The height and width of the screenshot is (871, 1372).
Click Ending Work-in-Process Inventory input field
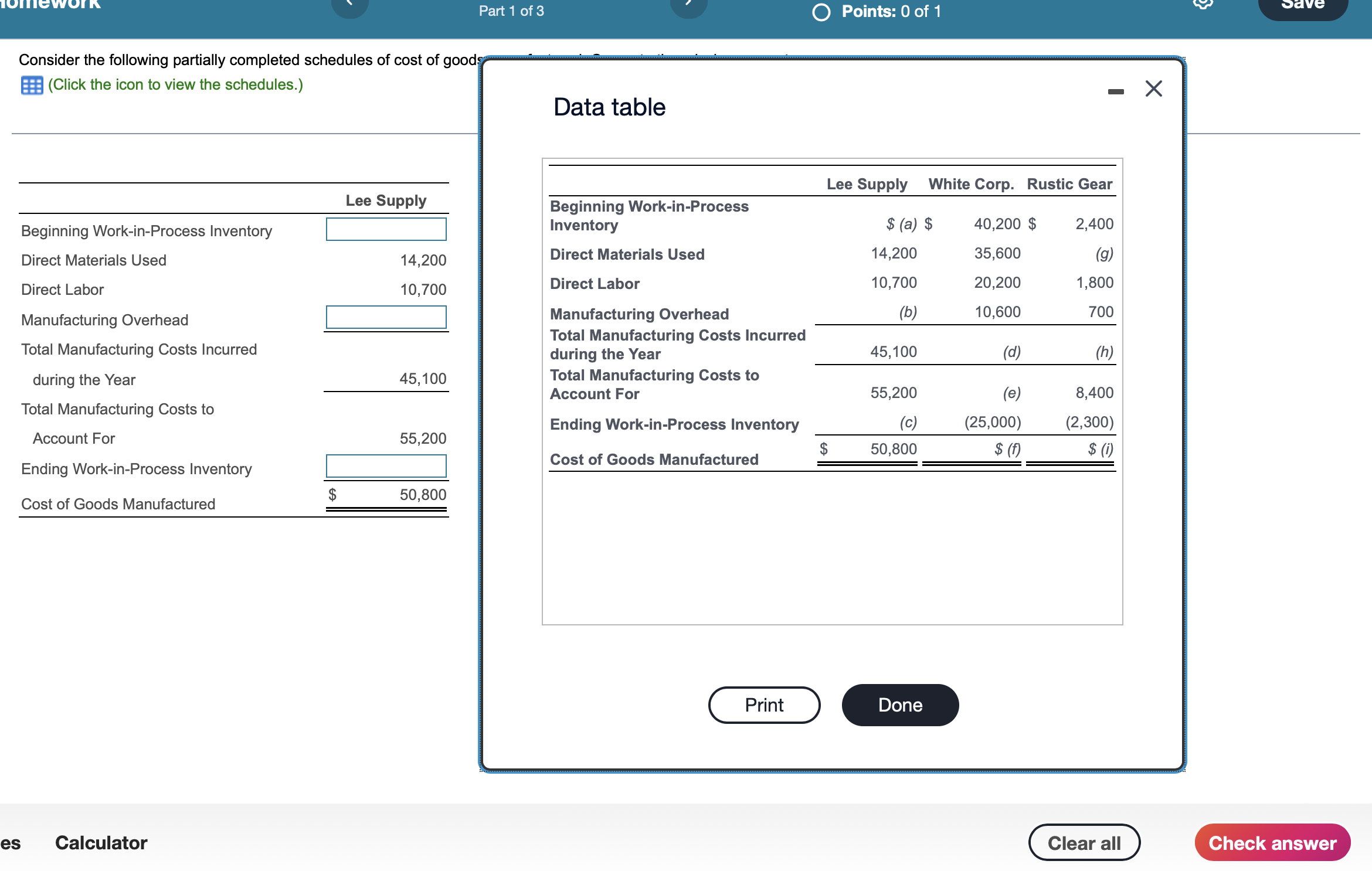[386, 466]
